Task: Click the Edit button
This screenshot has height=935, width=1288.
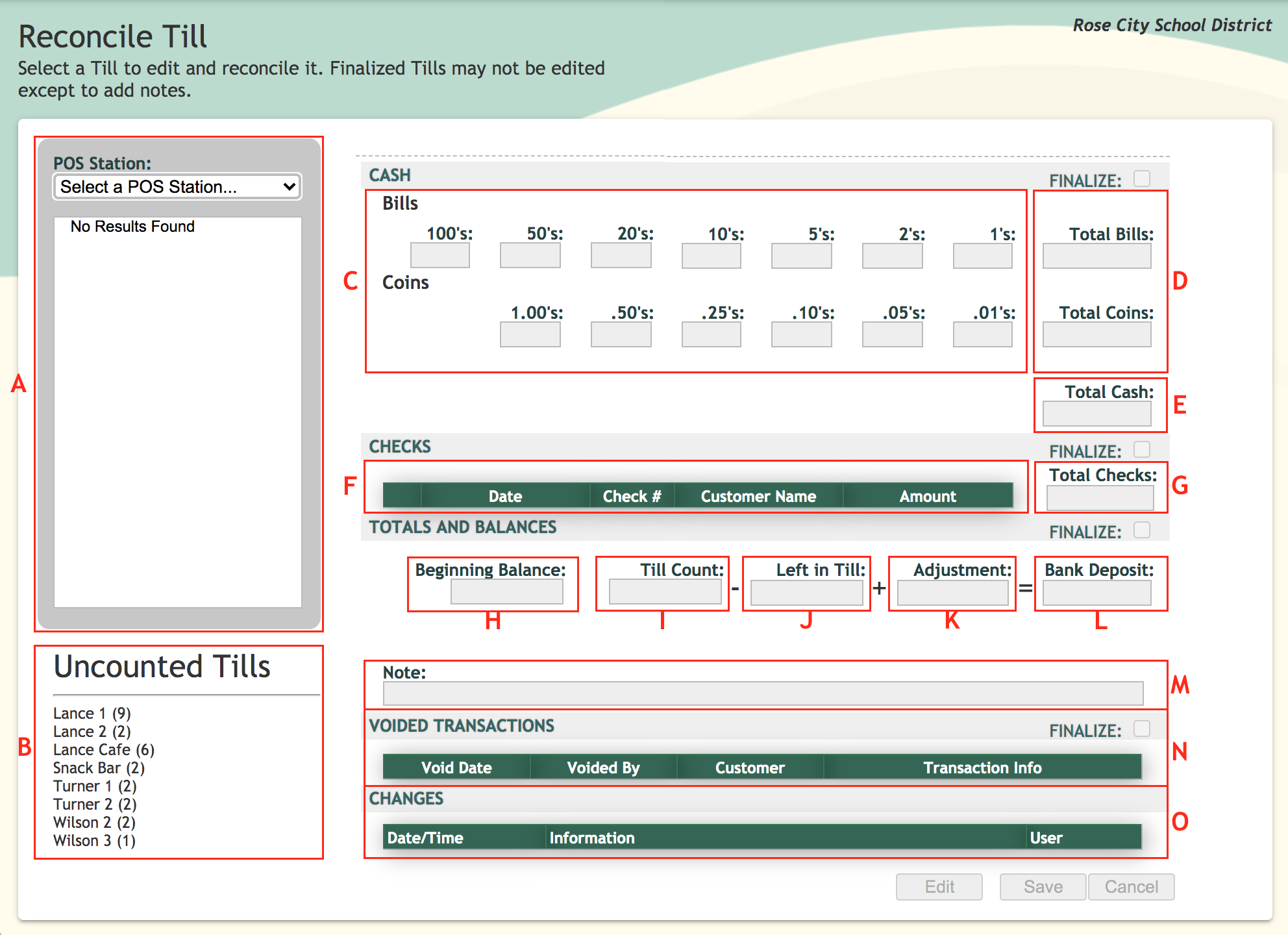Action: [939, 887]
